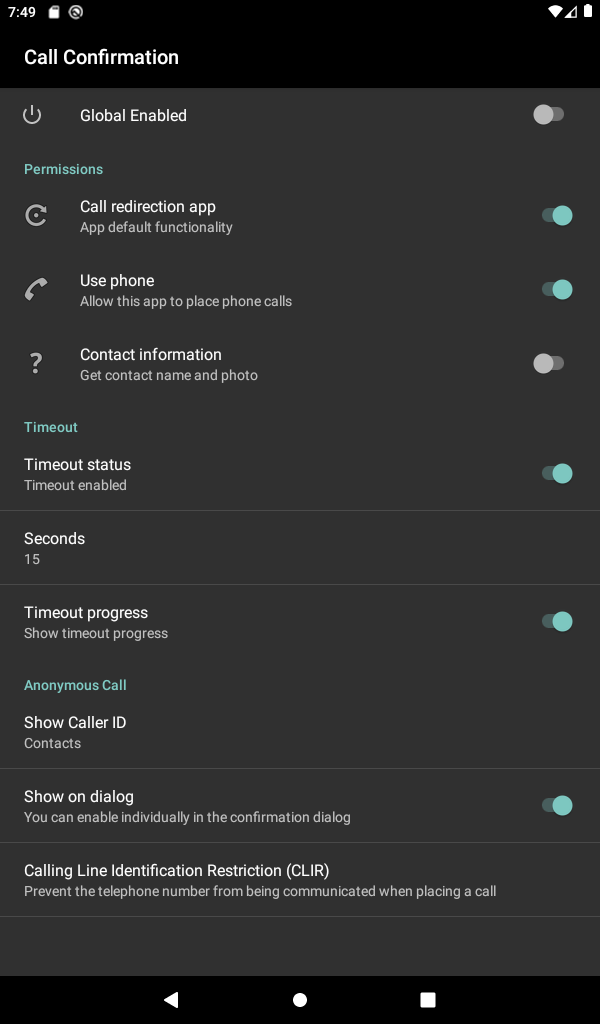Image resolution: width=600 pixels, height=1024 pixels.
Task: Enable the Global Enabled switch
Action: coord(549,115)
